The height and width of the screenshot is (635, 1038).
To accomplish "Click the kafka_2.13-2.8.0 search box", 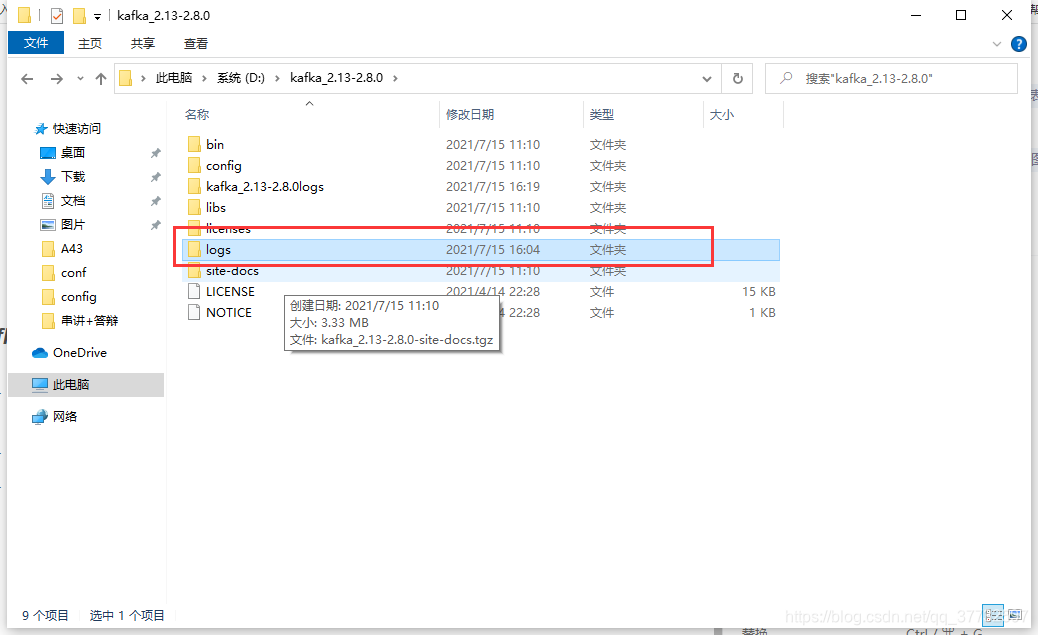I will pos(891,79).
